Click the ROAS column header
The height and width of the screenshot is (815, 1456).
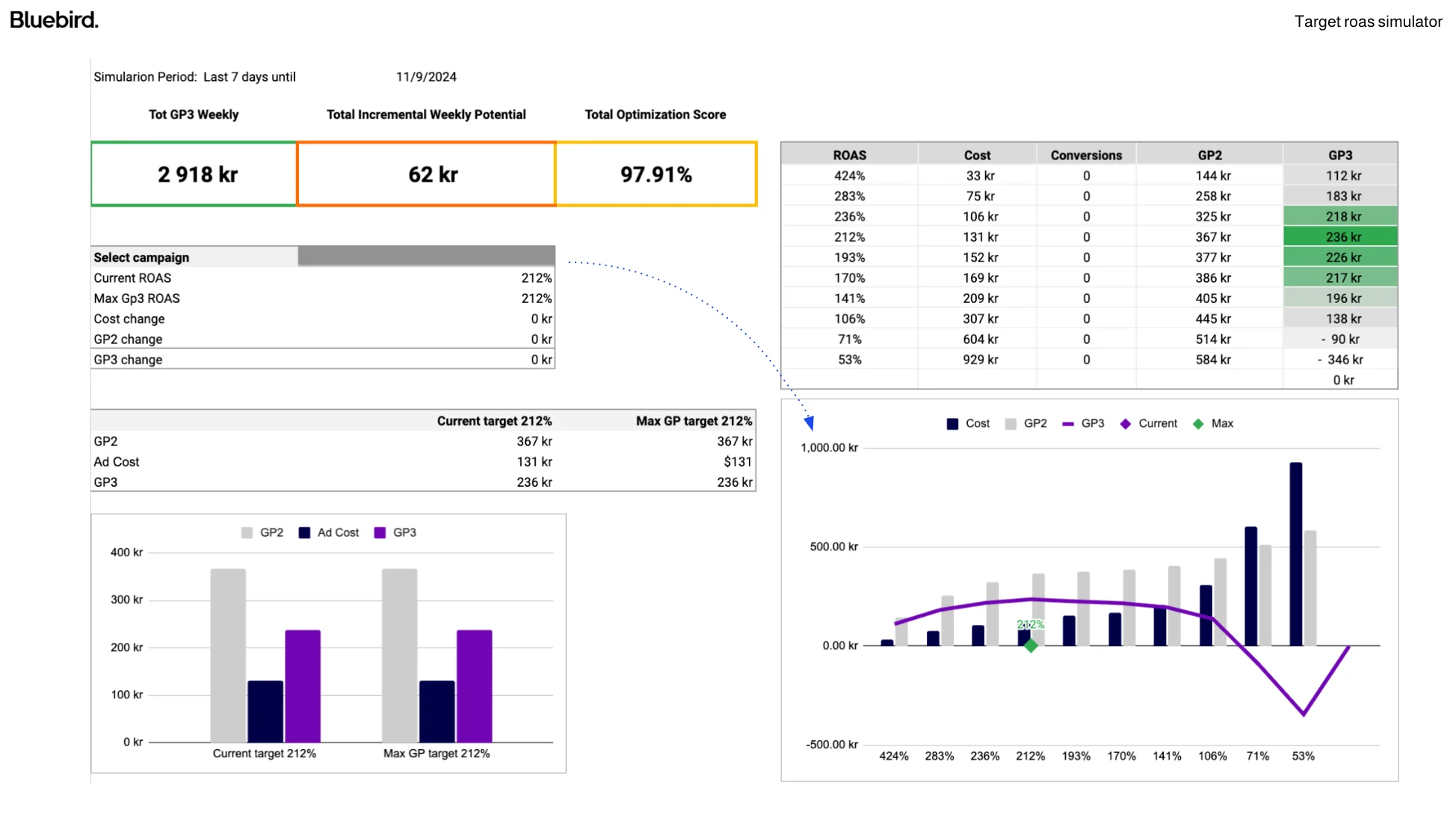click(x=849, y=156)
